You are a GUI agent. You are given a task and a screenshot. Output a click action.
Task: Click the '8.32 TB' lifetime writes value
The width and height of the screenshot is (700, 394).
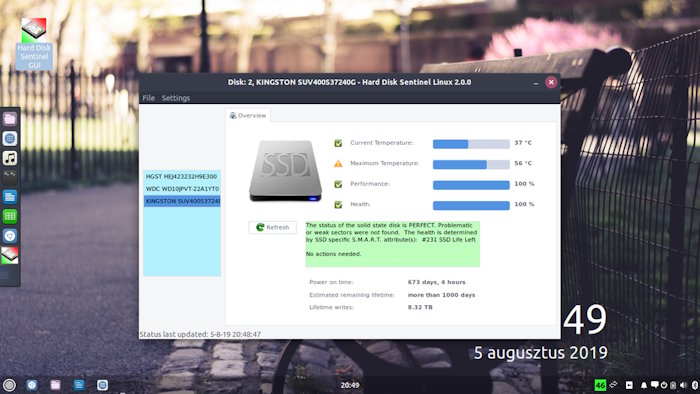pos(420,307)
